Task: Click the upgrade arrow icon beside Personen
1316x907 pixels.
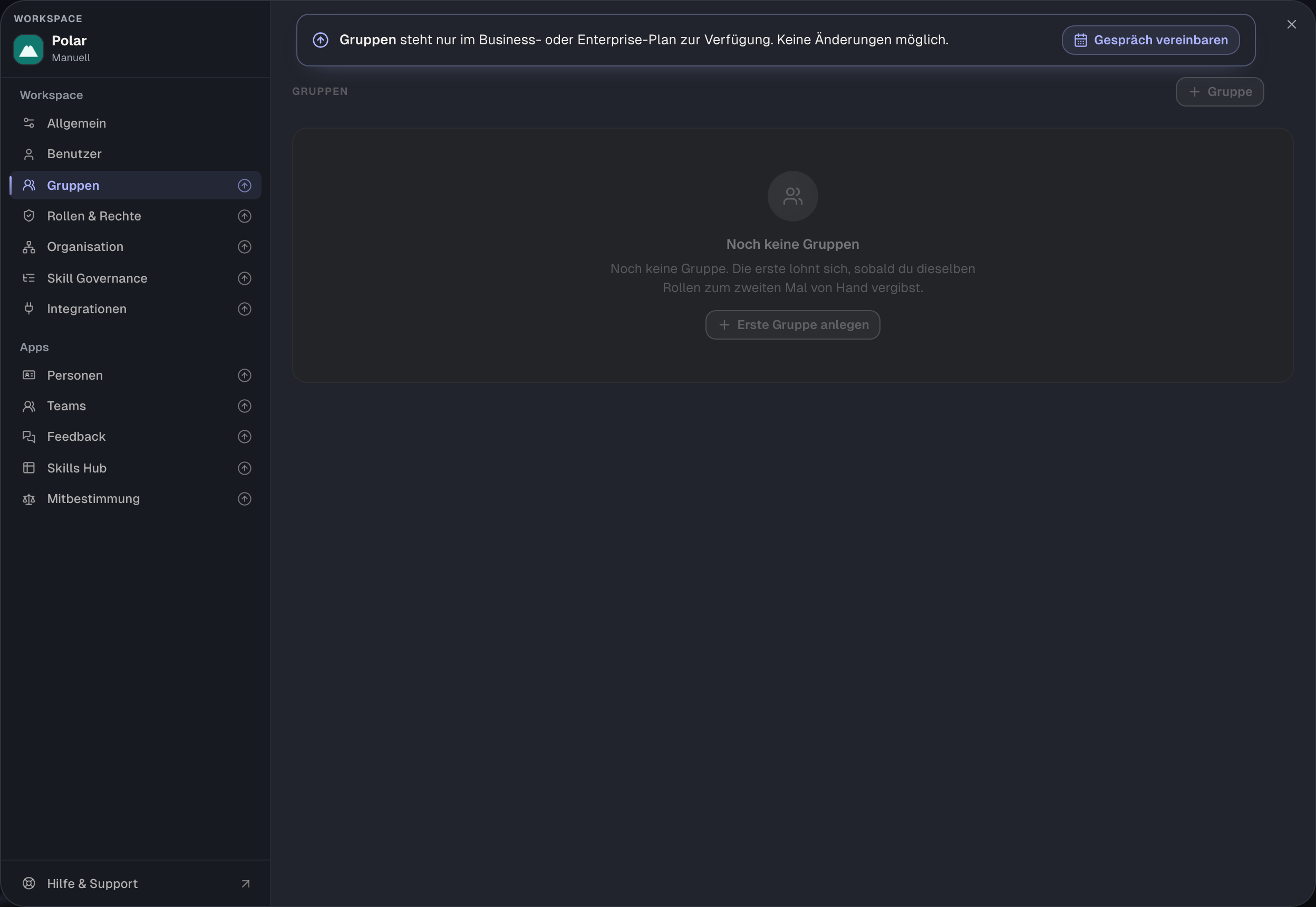Action: pyautogui.click(x=244, y=375)
